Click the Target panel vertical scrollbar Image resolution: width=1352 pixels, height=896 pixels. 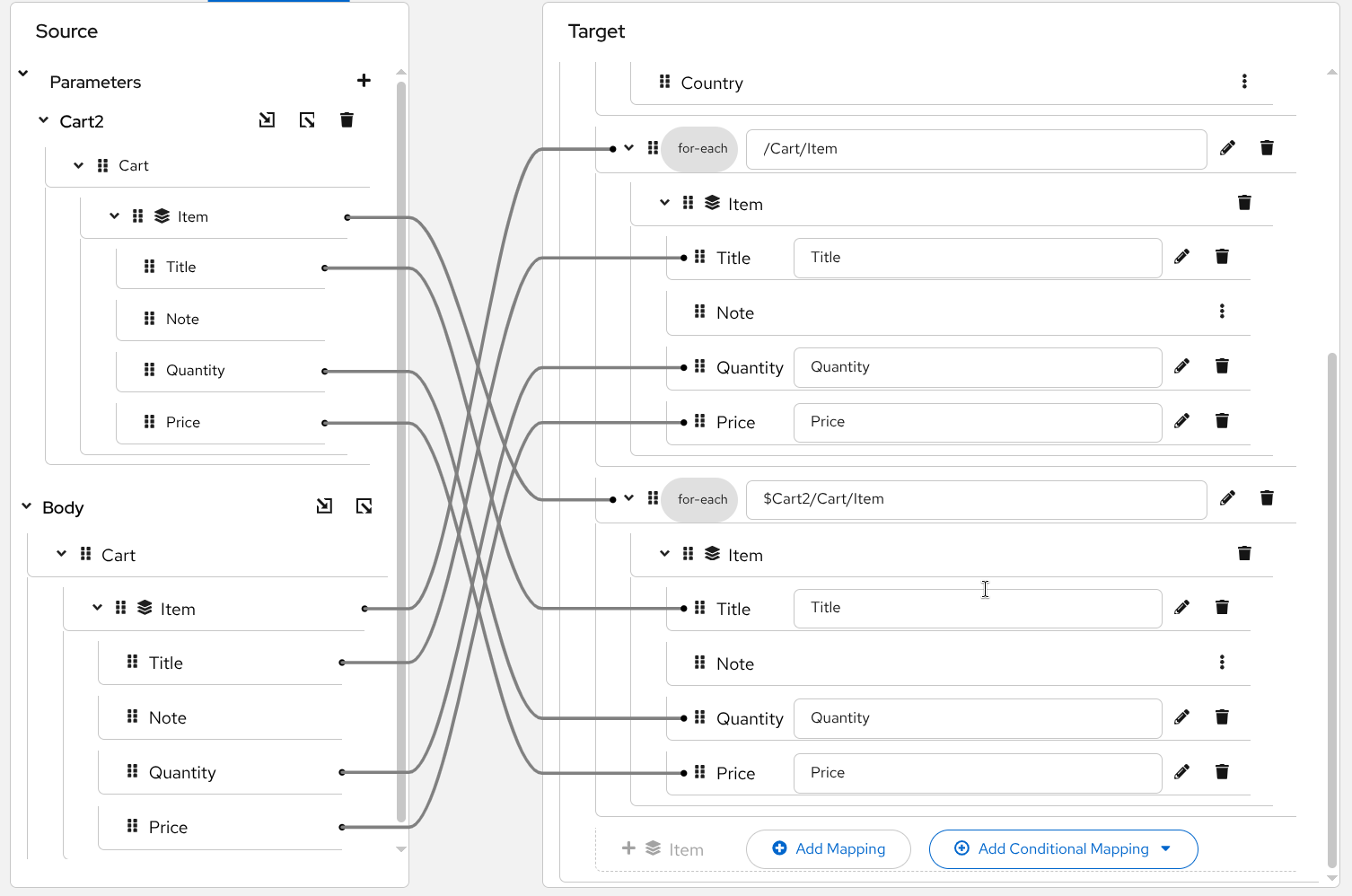click(1332, 611)
